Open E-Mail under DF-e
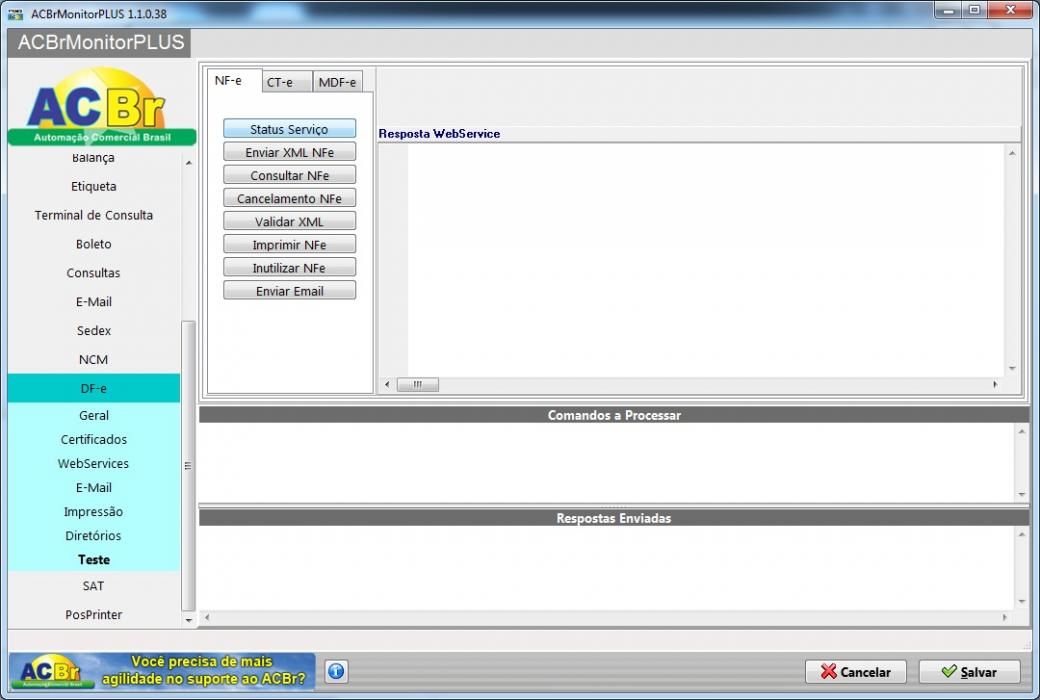 point(94,488)
